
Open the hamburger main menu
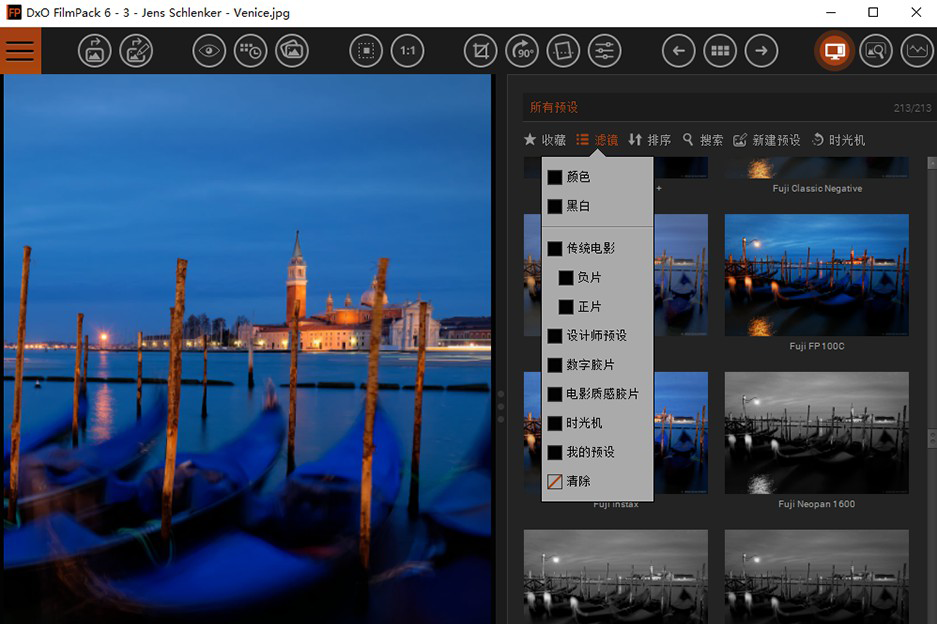coord(20,51)
